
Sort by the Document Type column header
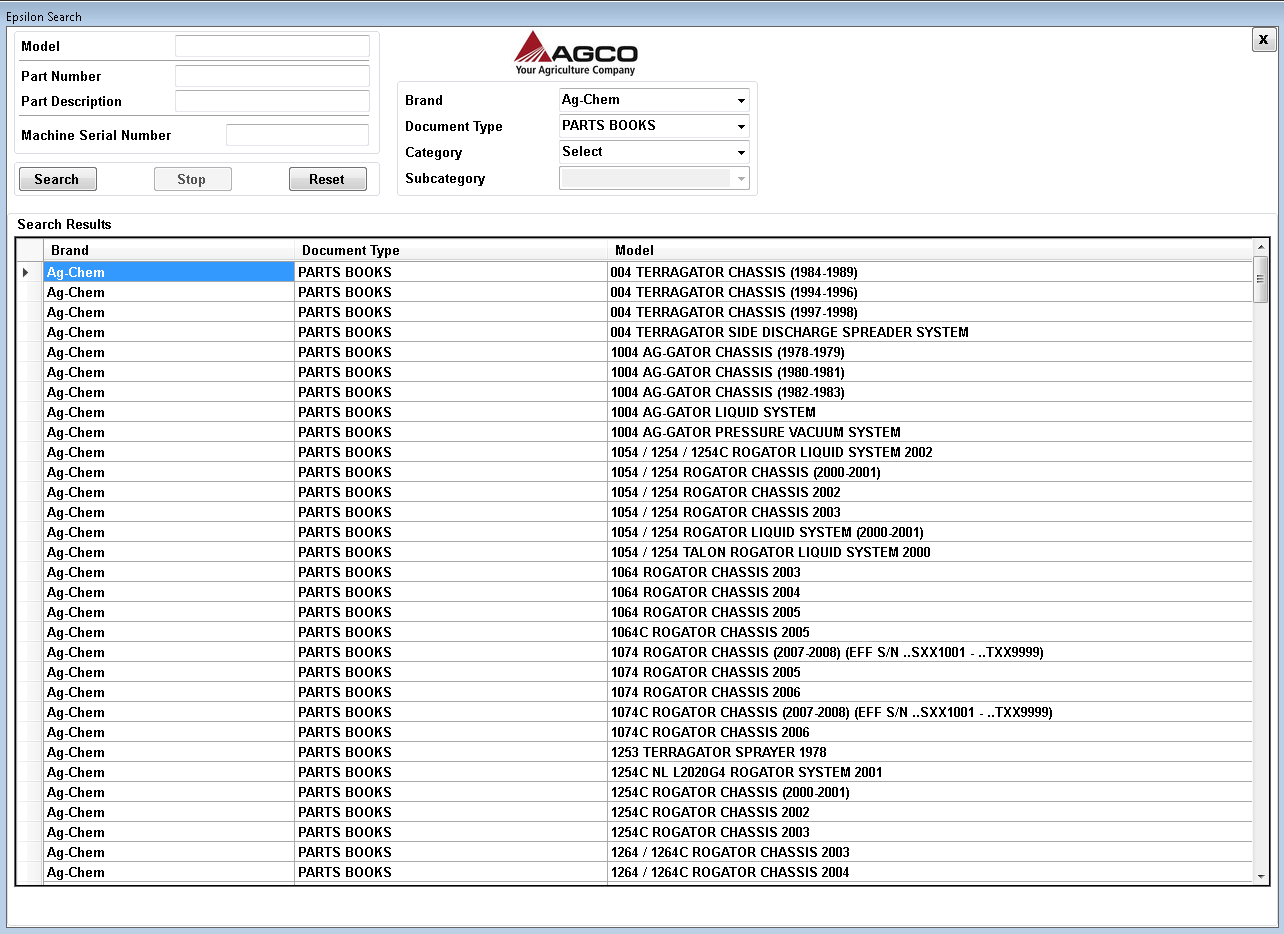click(x=451, y=250)
